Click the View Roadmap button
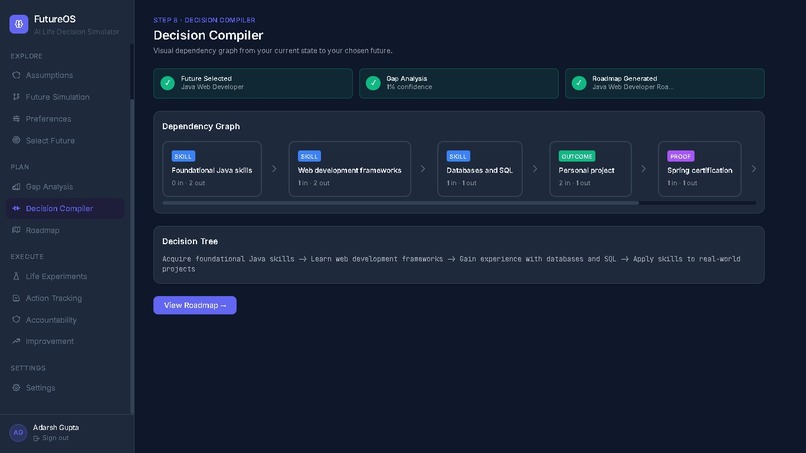The image size is (806, 453). click(195, 305)
